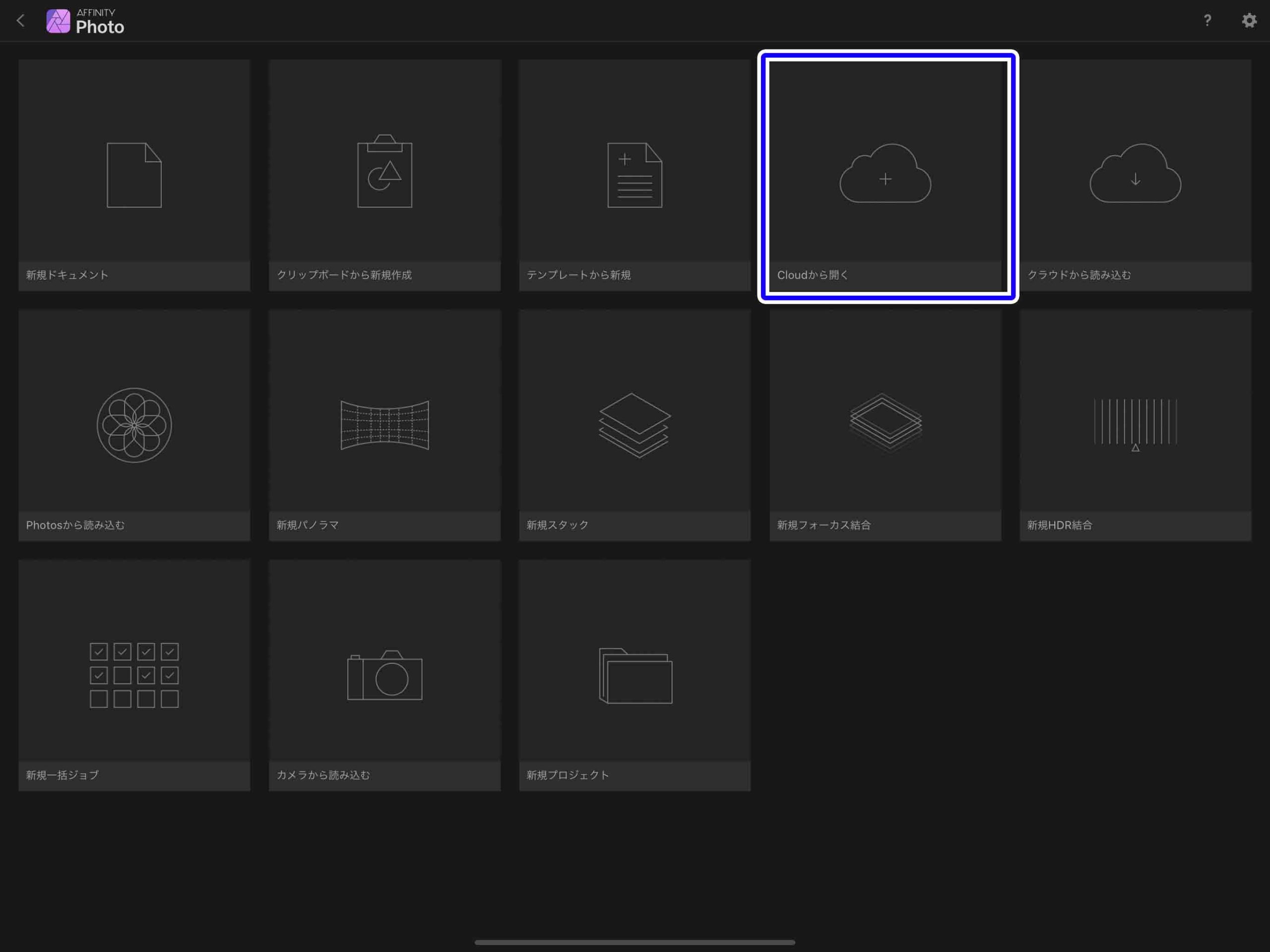Select the カメラから読み込む label
This screenshot has width=1270, height=952.
pos(323,775)
